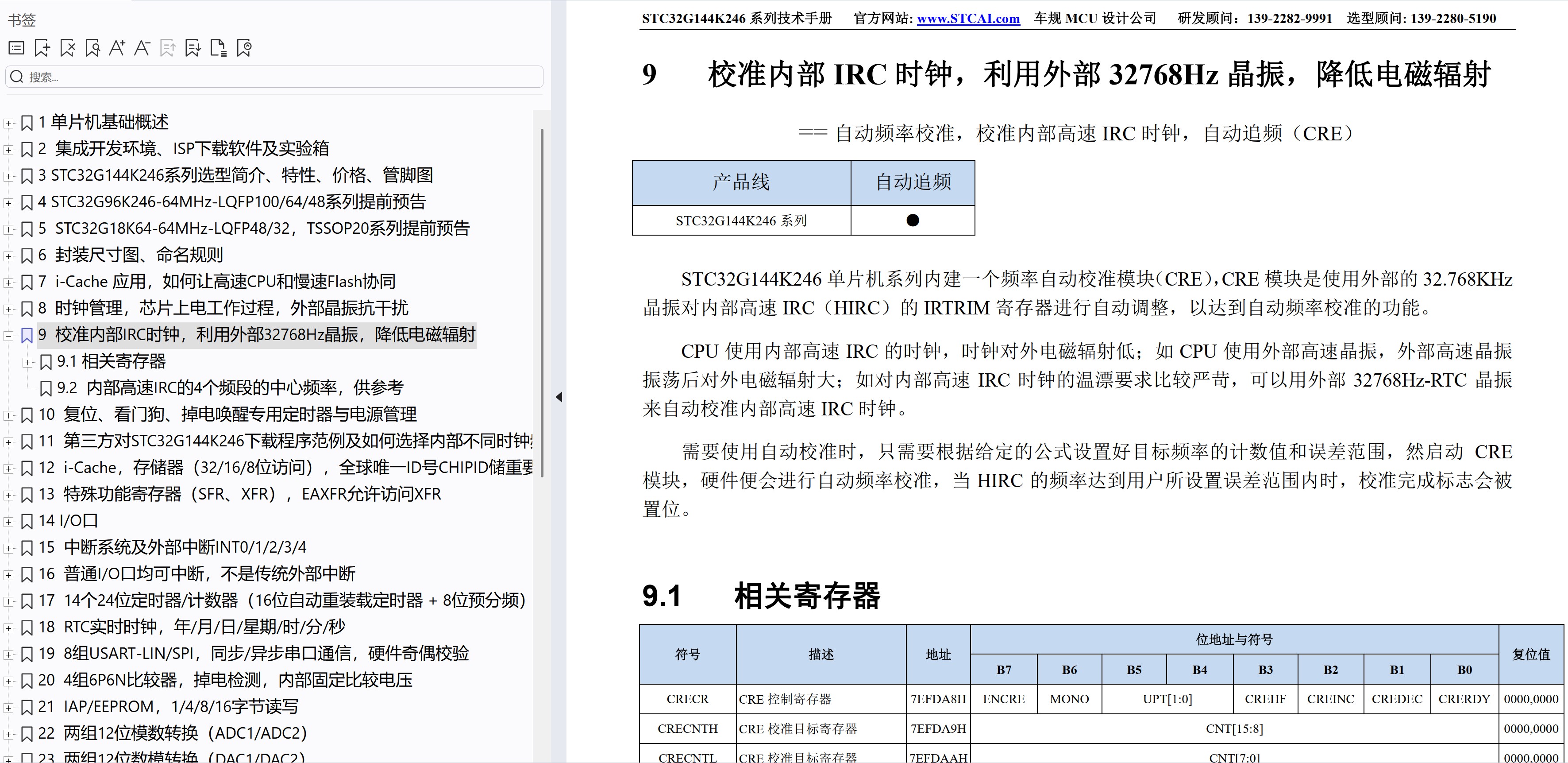Expand chapter 17 14个24位定时器 node
The width and height of the screenshot is (1568, 763).
pos(8,601)
